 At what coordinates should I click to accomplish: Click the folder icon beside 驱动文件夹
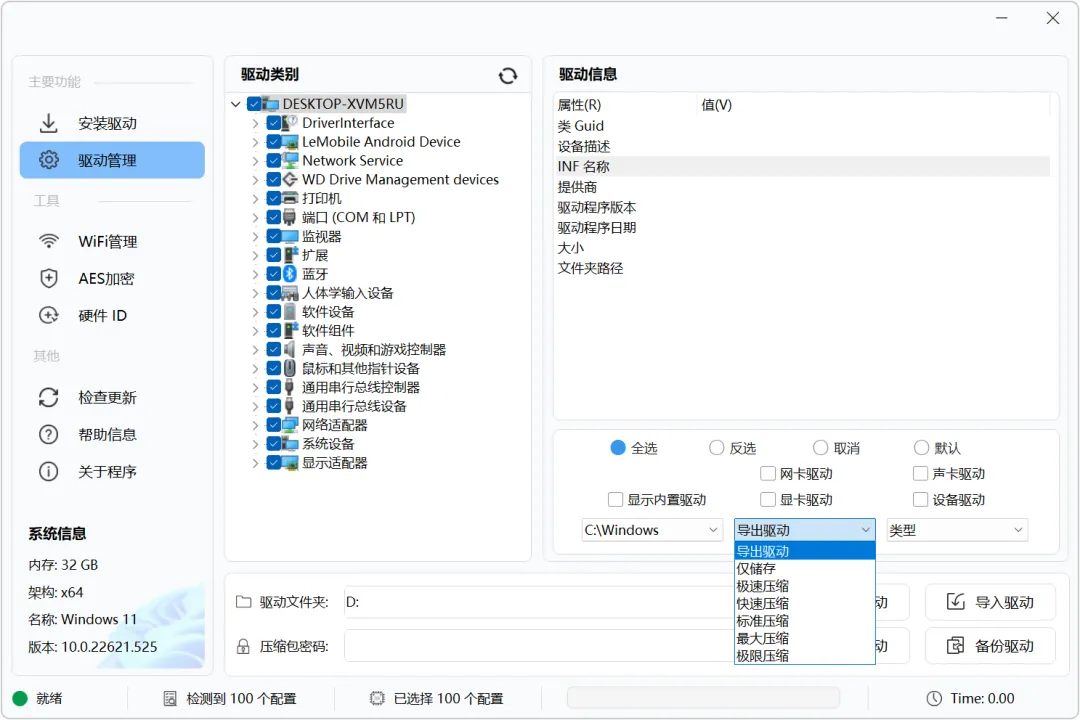click(243, 601)
